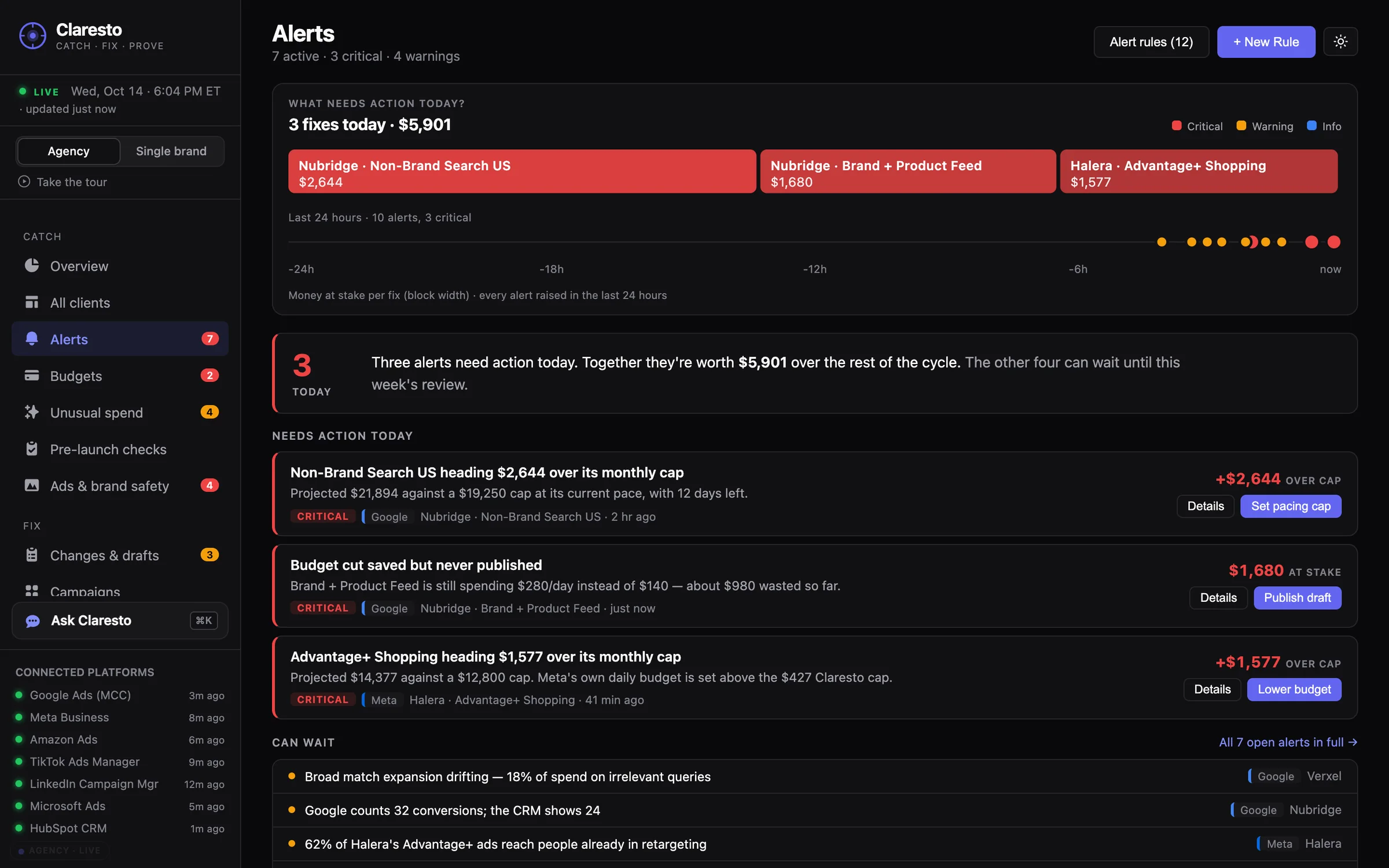Open Unusual spend section
Viewport: 1389px width, 868px height.
[120, 412]
